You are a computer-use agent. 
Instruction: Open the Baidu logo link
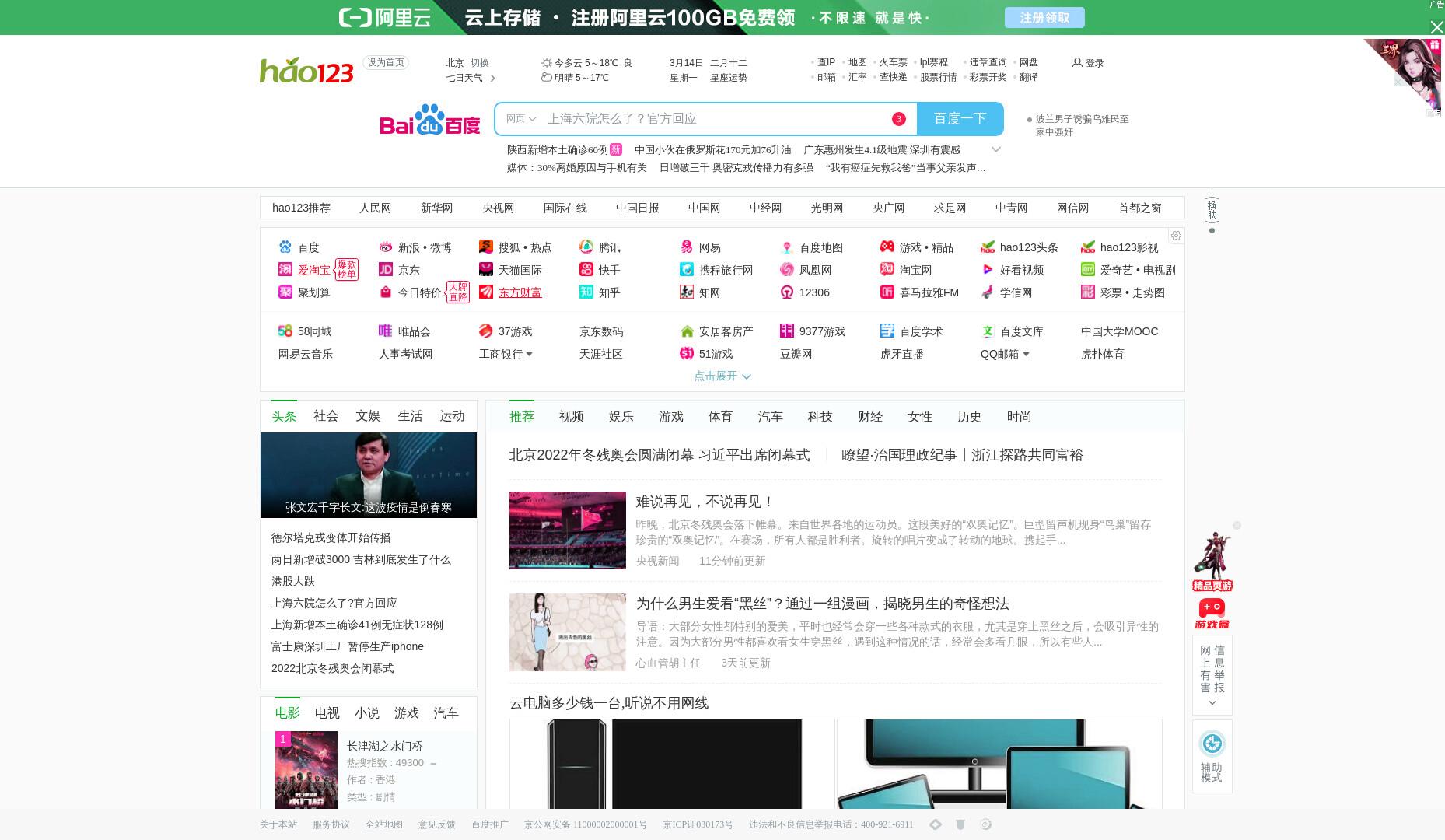[x=430, y=119]
